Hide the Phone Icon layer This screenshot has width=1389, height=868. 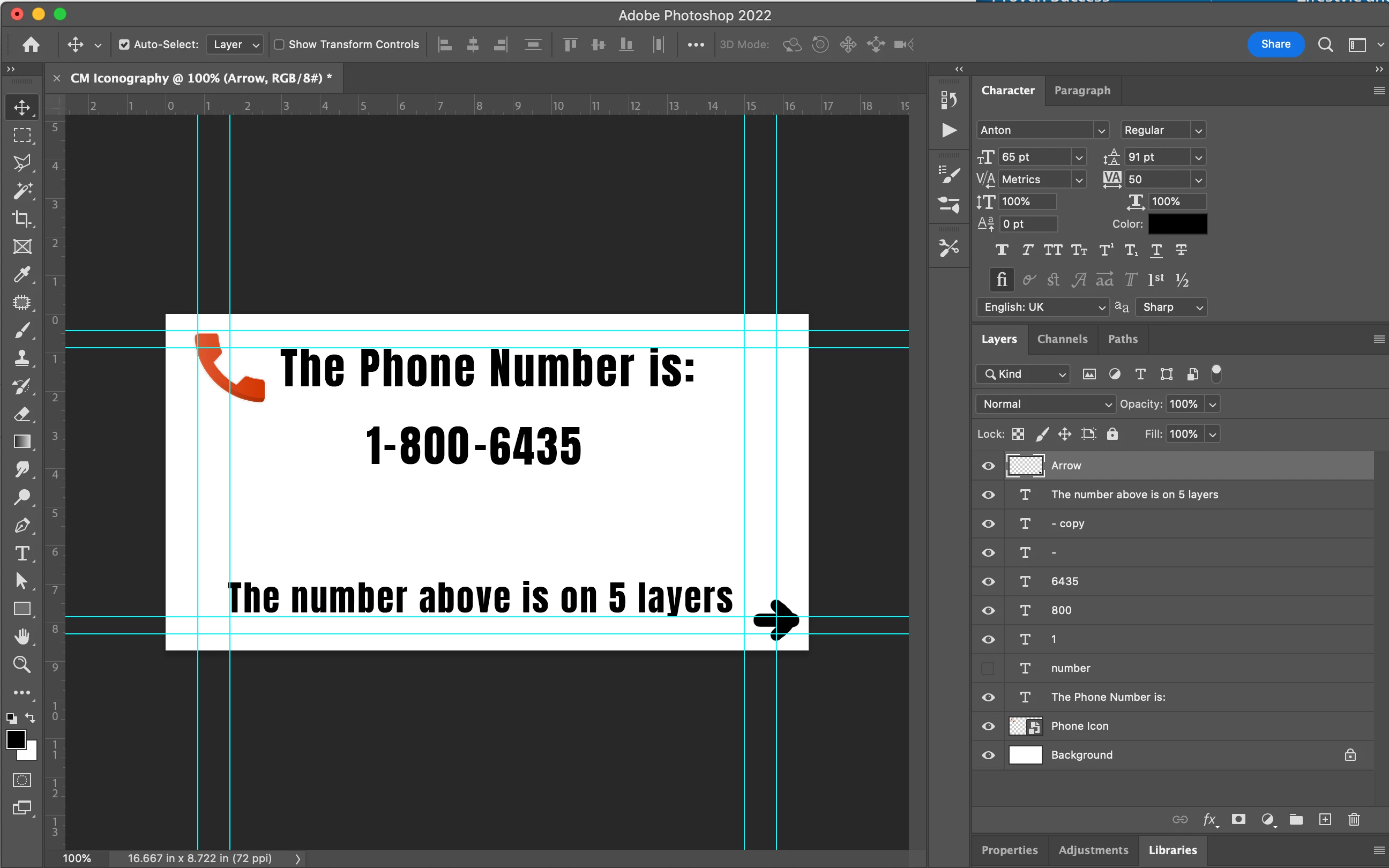click(988, 726)
